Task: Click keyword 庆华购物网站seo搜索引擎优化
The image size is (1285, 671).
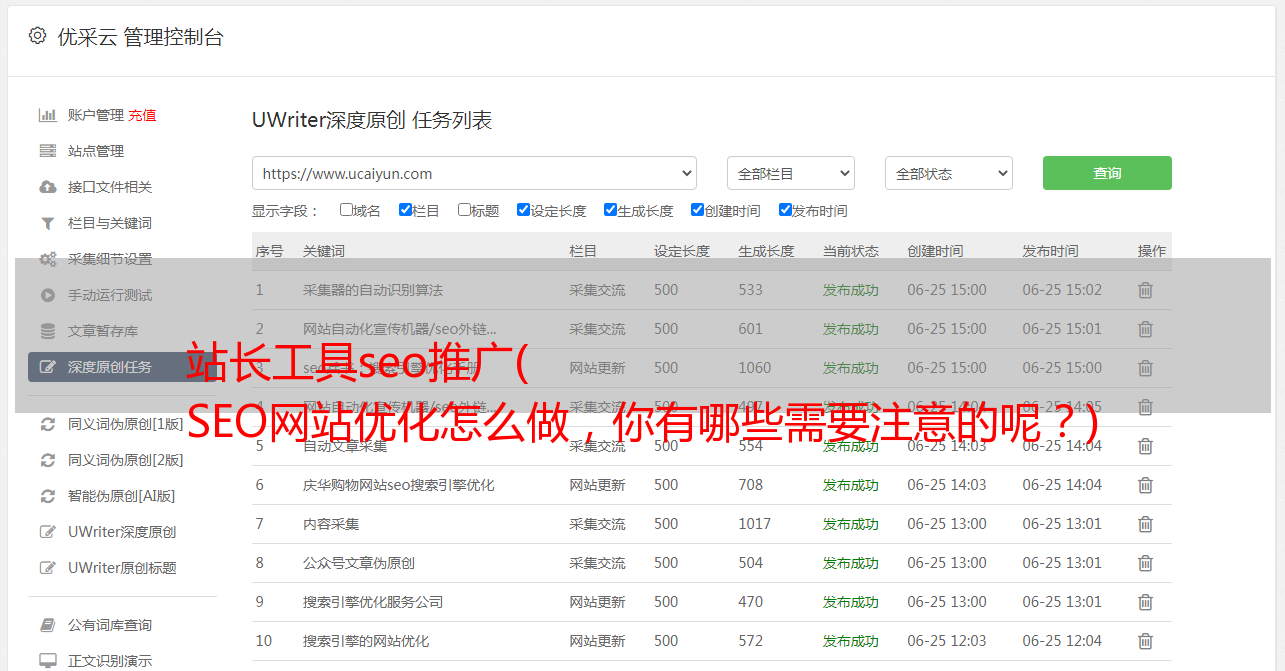Action: (x=399, y=485)
